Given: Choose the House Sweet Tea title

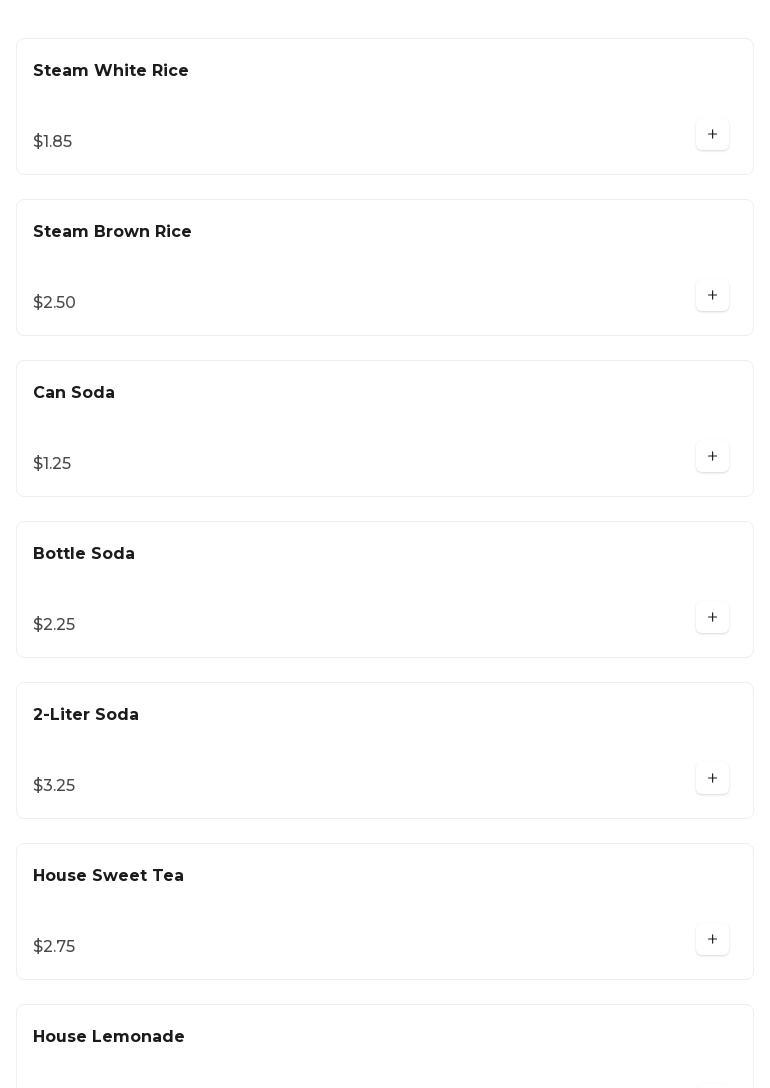Looking at the screenshot, I should (108, 876).
